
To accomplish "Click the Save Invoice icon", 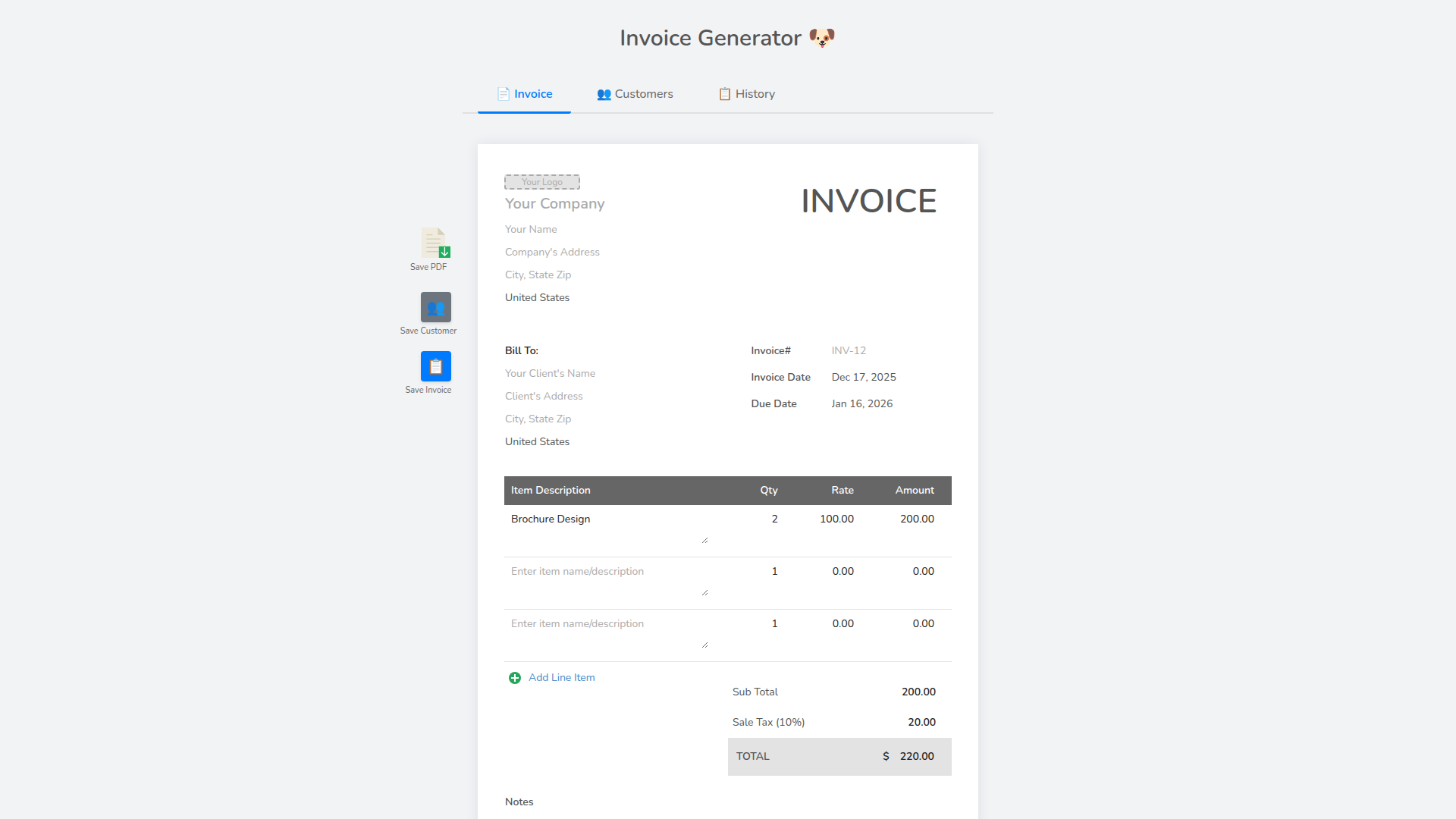I will [x=435, y=366].
